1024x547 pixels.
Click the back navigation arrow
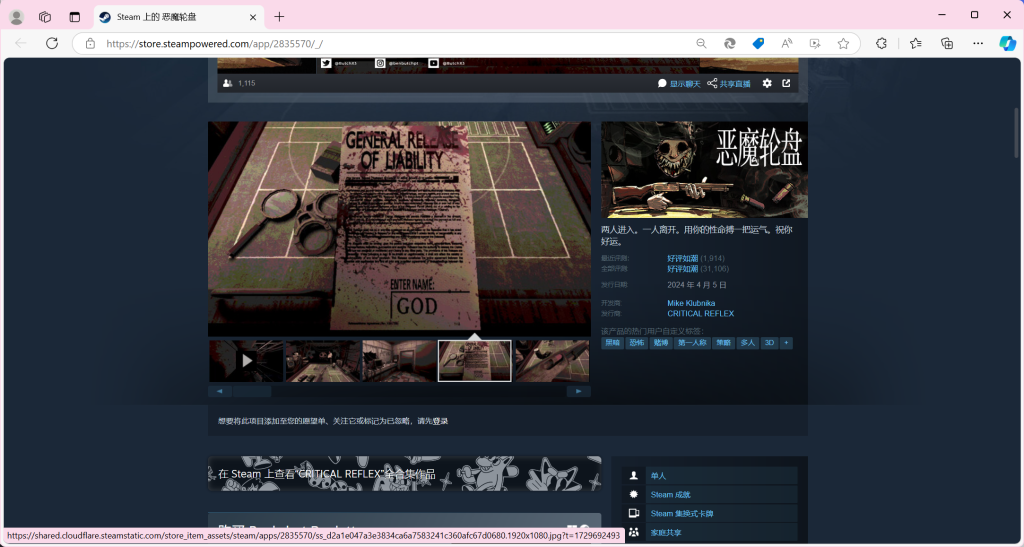pyautogui.click(x=21, y=44)
